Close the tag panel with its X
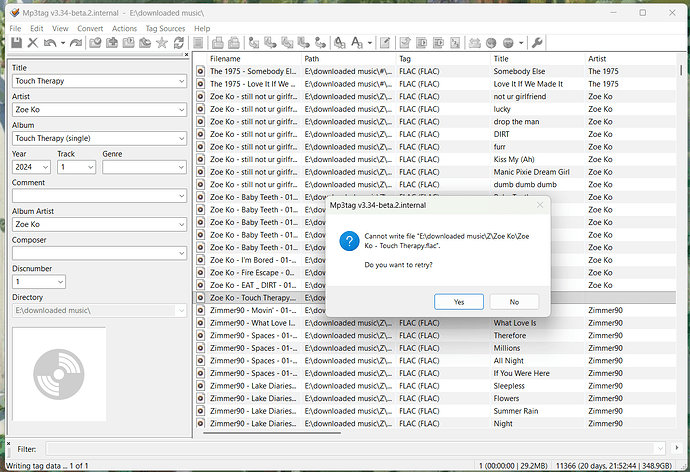Viewport: 690px width, 472px height. coord(186,55)
